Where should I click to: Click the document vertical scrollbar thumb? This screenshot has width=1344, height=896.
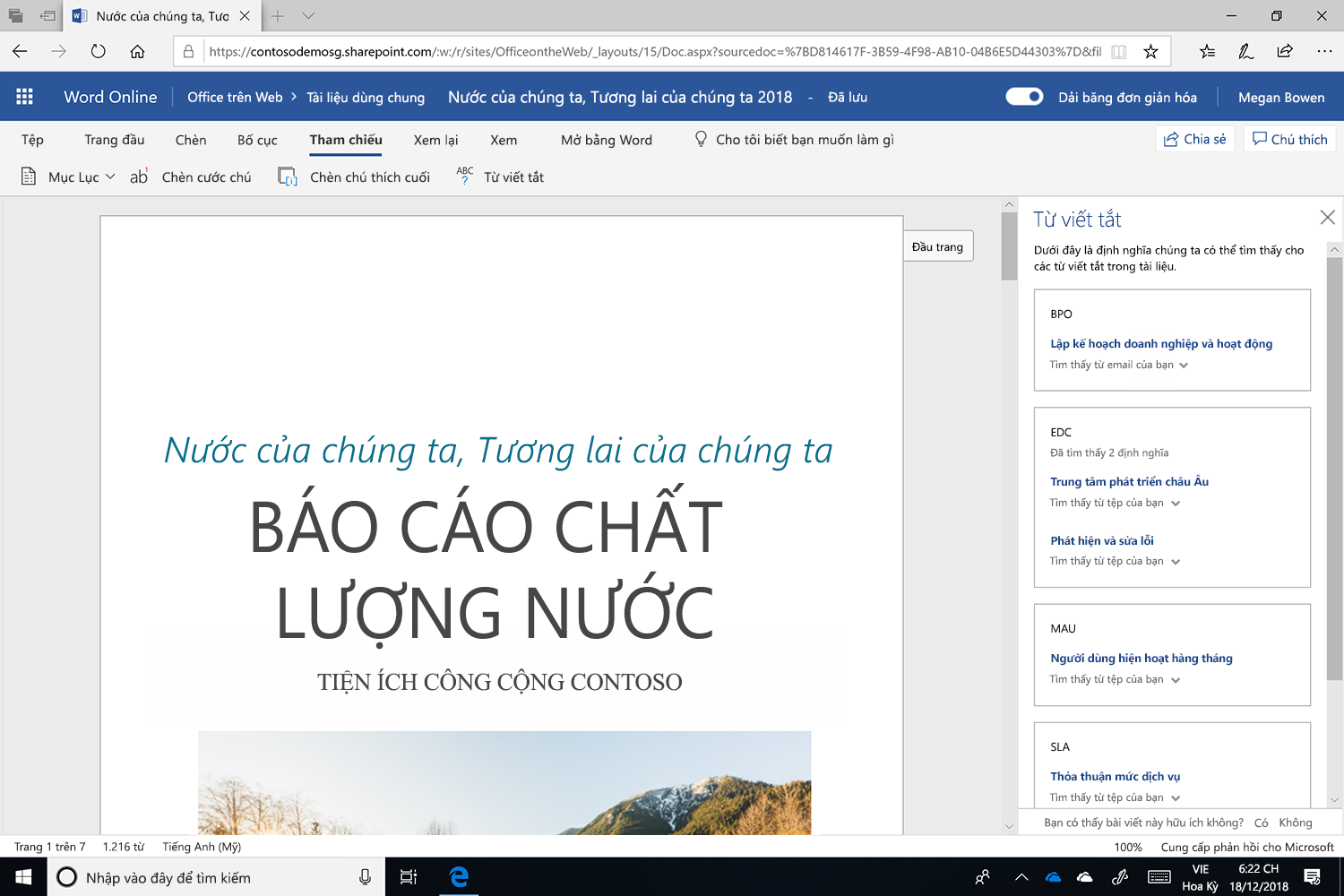click(x=1009, y=246)
